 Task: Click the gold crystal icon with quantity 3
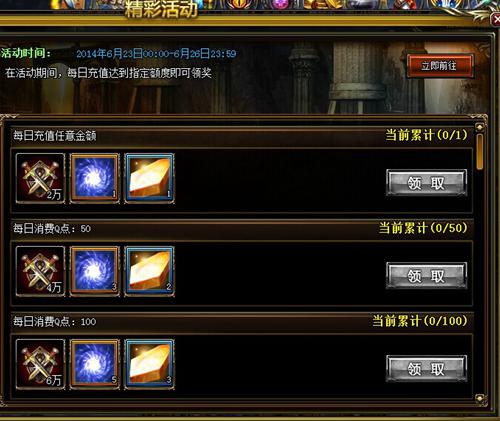point(149,364)
